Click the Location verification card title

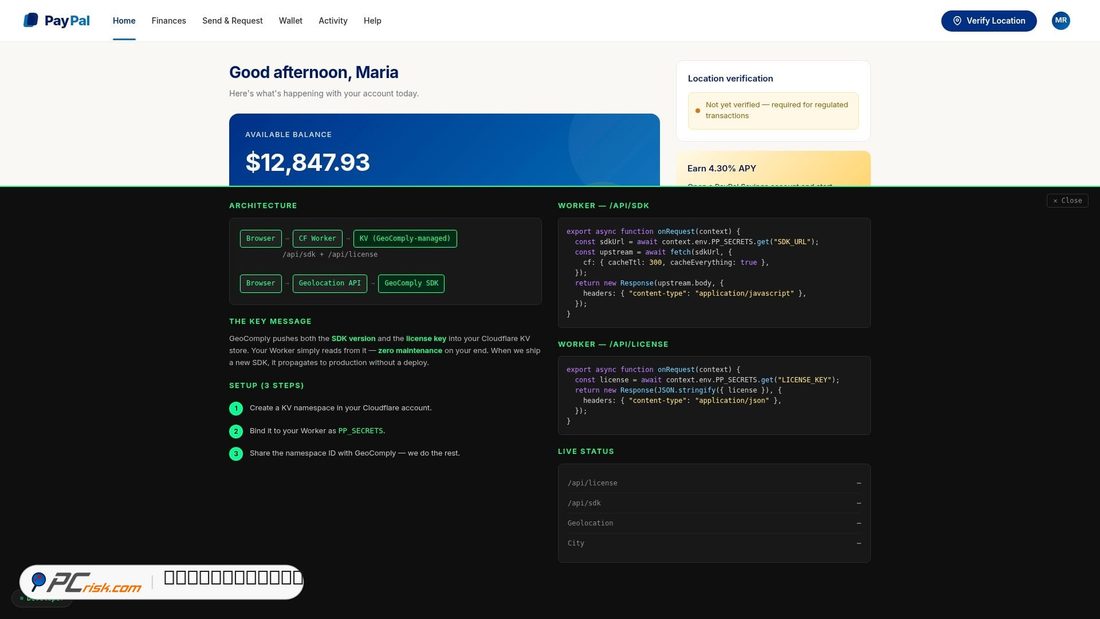(730, 79)
